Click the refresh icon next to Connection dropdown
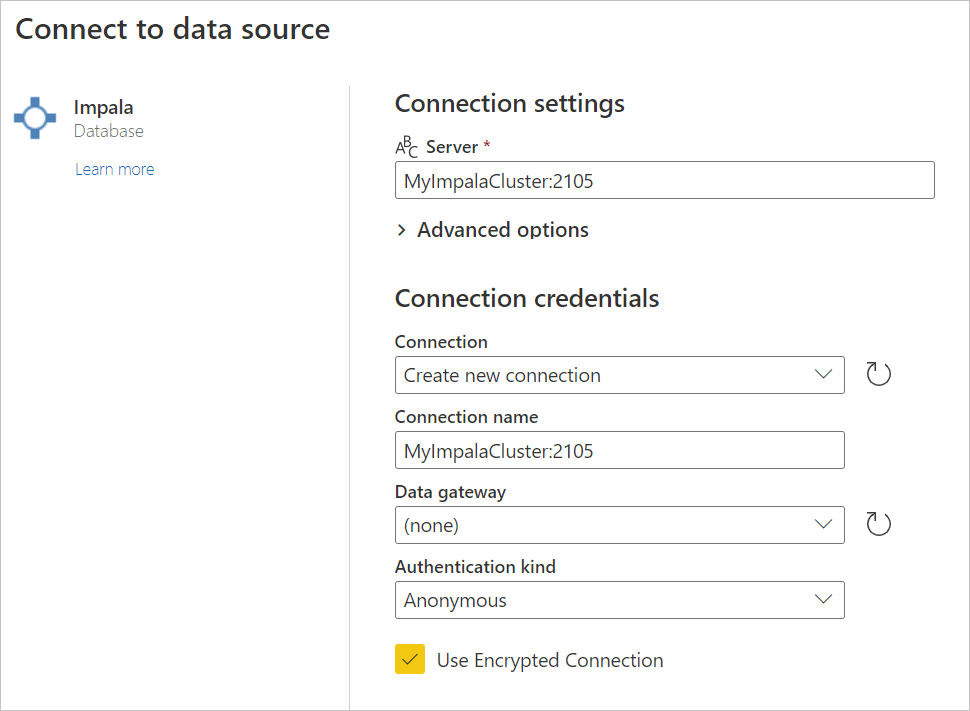 (878, 373)
